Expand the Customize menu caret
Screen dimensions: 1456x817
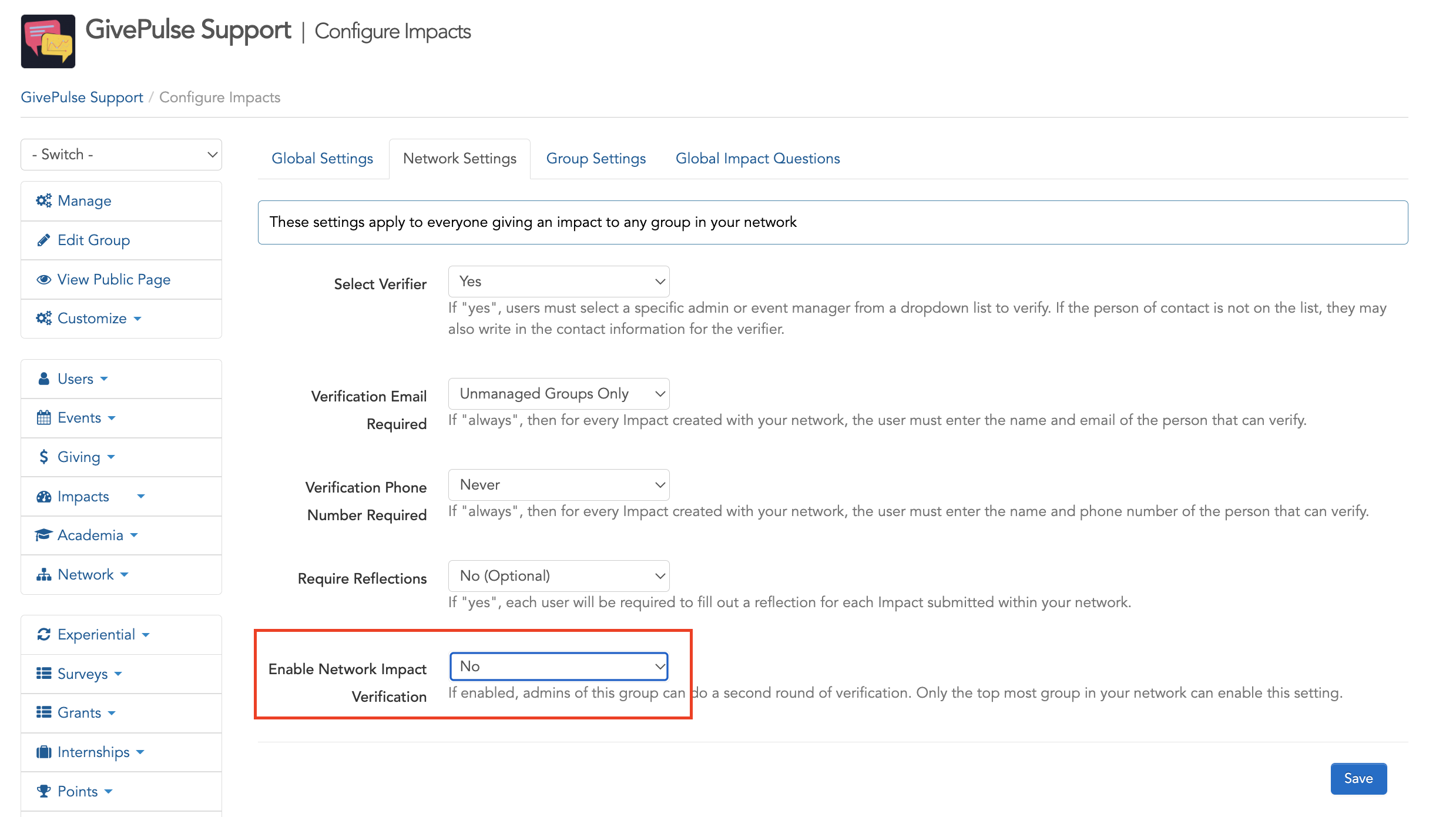coord(137,319)
